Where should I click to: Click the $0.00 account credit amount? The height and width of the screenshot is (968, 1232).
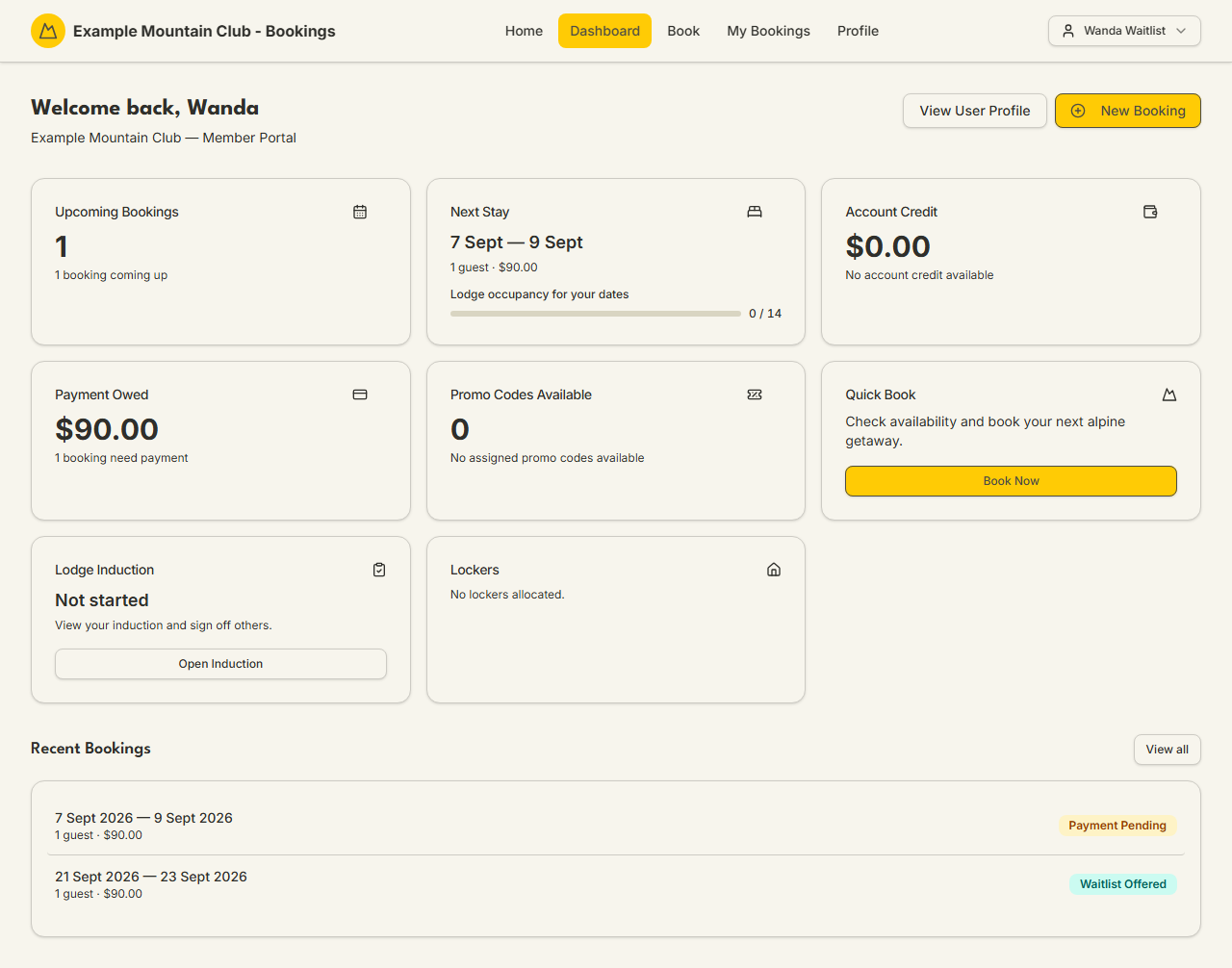coord(887,246)
